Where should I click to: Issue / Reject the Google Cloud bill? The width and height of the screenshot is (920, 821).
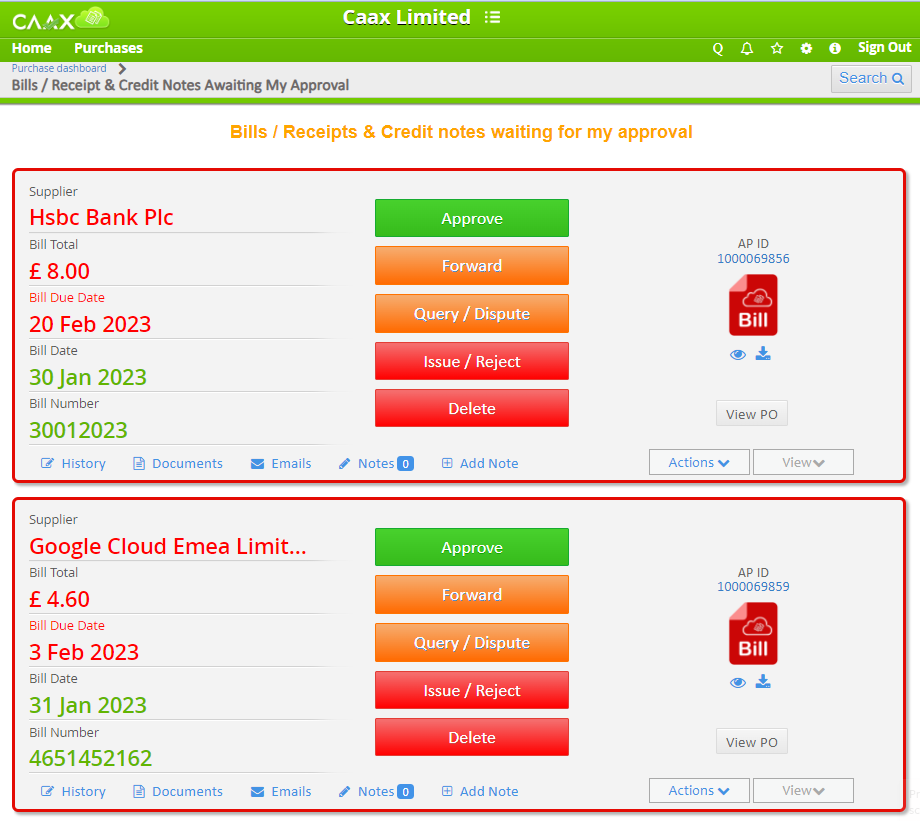click(x=472, y=691)
